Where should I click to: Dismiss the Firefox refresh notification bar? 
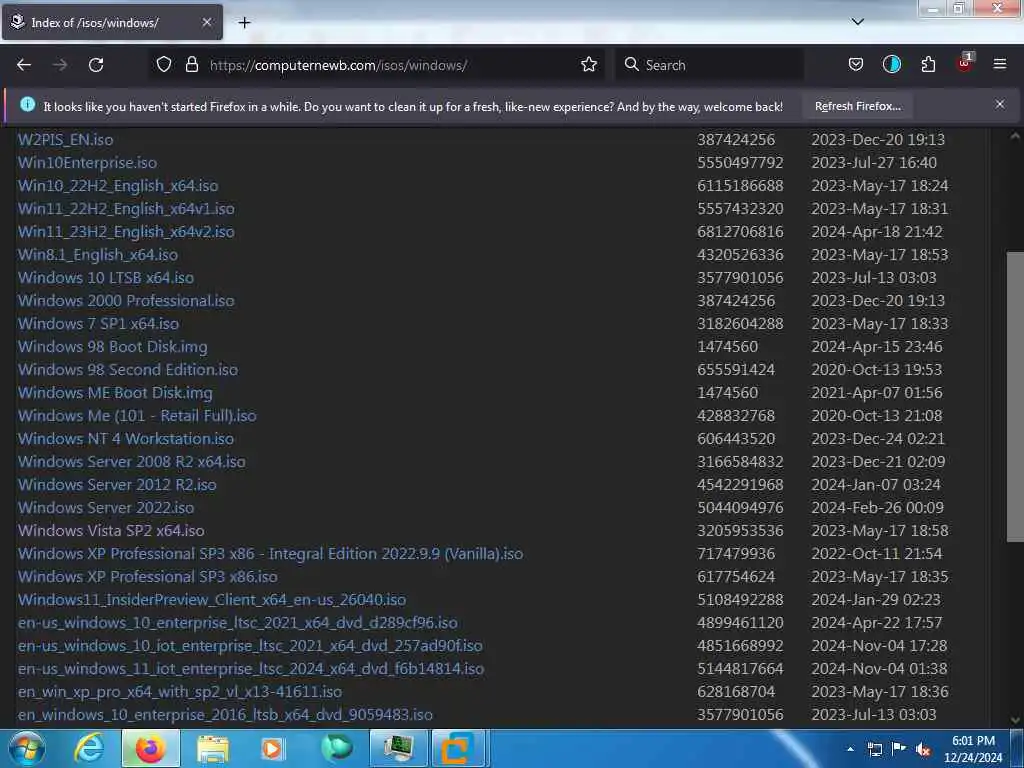coord(999,104)
